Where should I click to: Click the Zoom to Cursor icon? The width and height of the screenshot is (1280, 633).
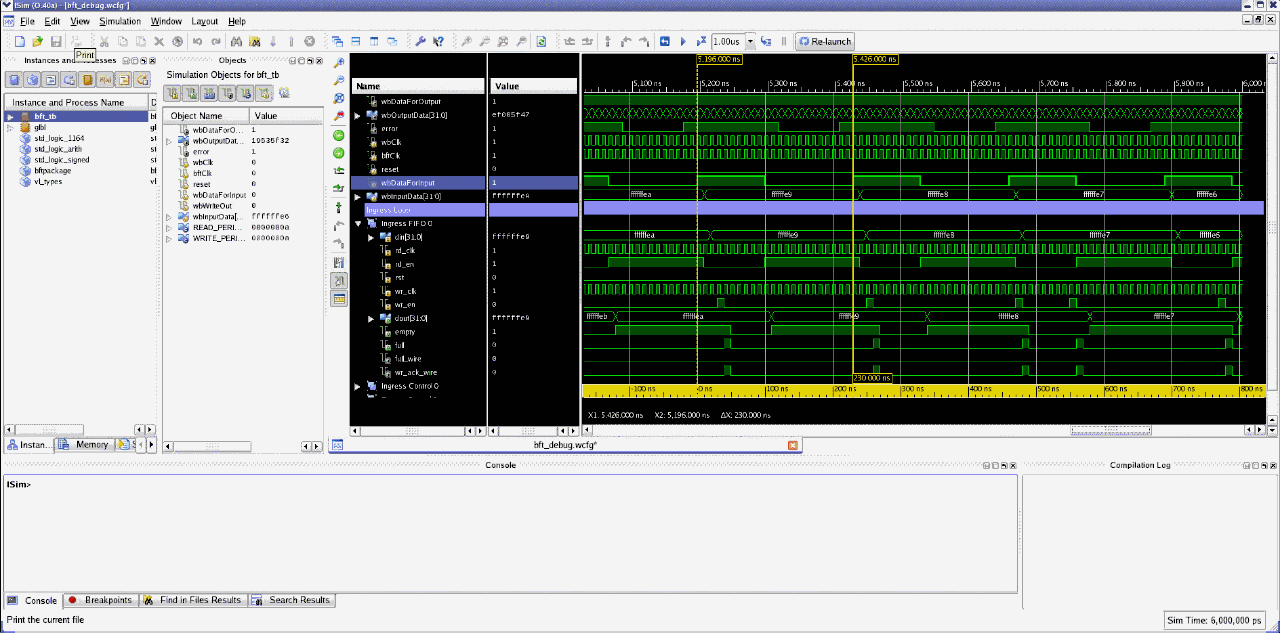(339, 116)
